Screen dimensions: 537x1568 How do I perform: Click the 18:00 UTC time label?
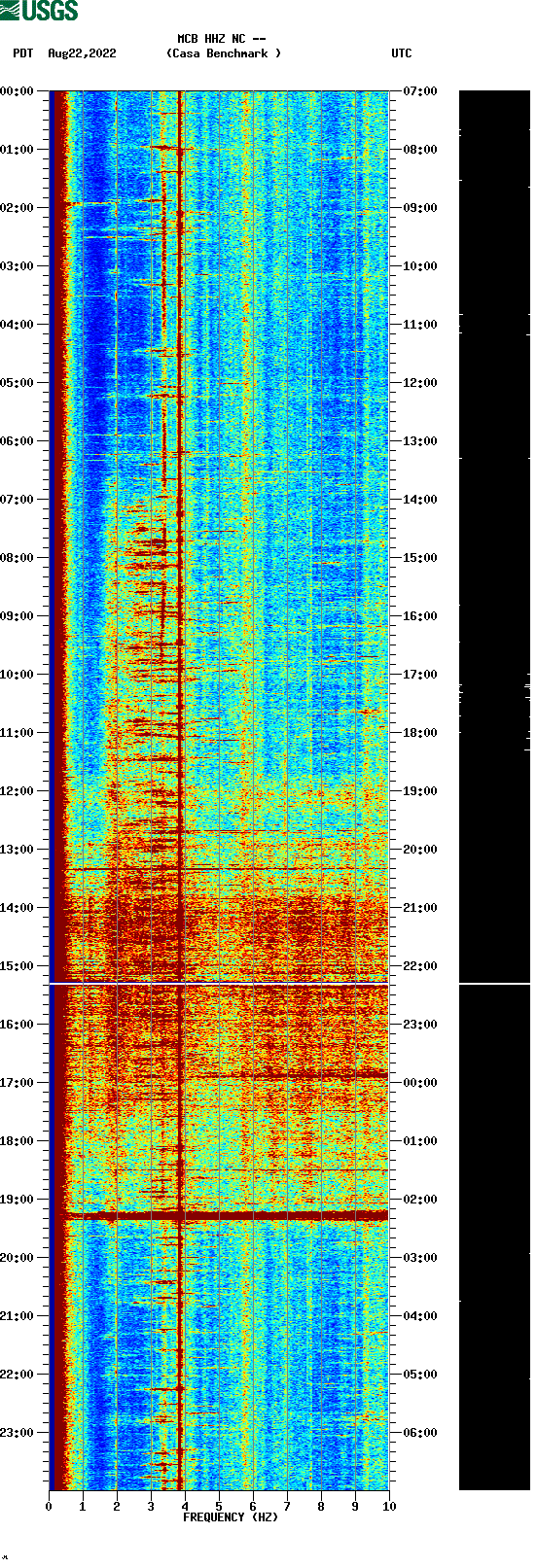(420, 733)
